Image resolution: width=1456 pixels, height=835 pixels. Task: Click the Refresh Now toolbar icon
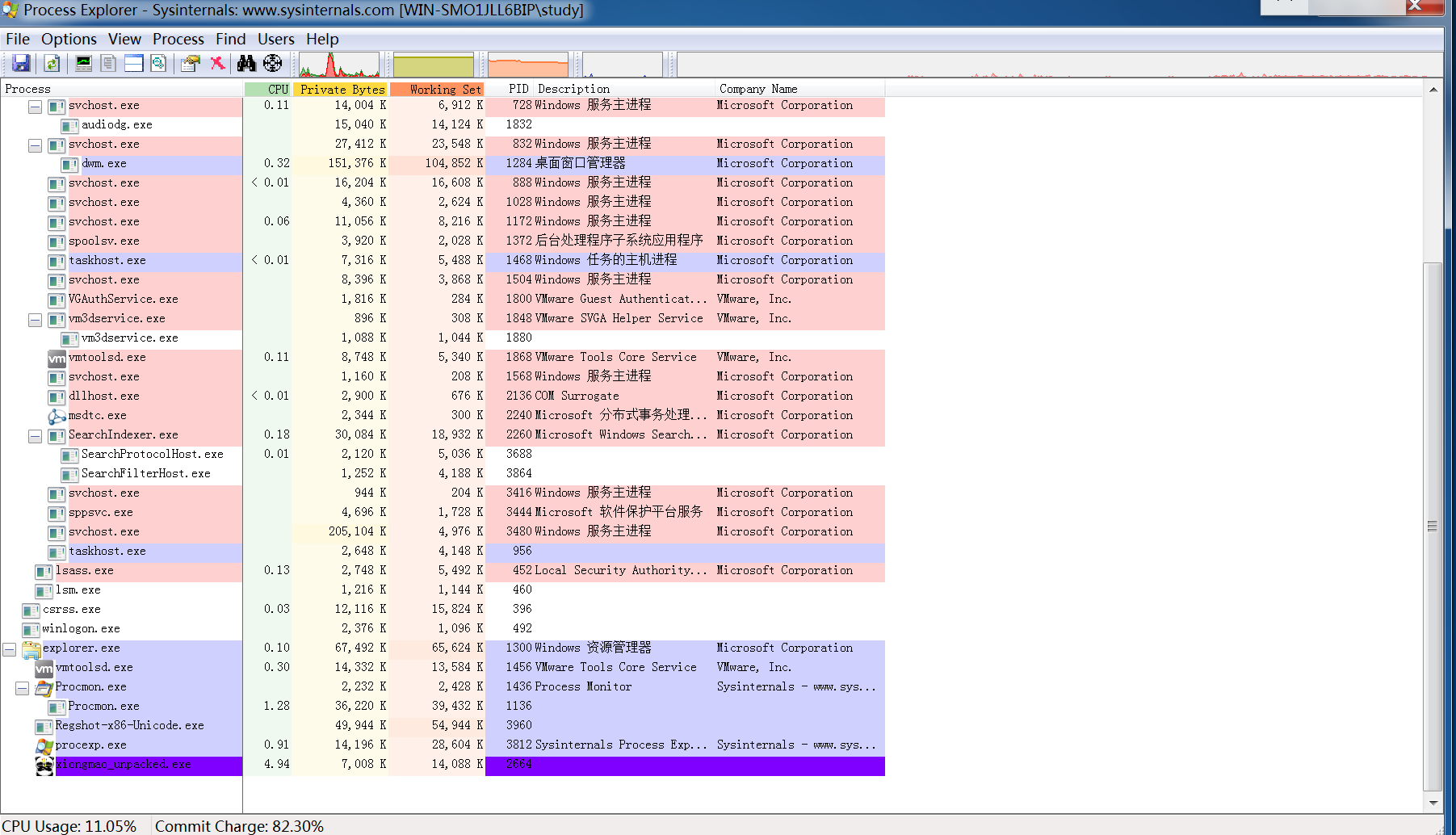click(x=52, y=63)
